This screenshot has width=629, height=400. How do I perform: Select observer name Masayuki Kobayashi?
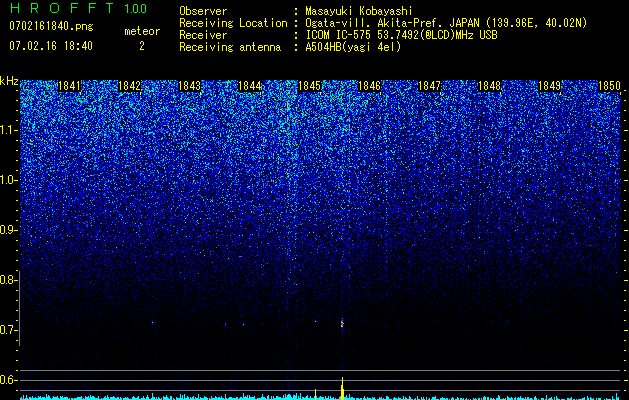click(359, 11)
